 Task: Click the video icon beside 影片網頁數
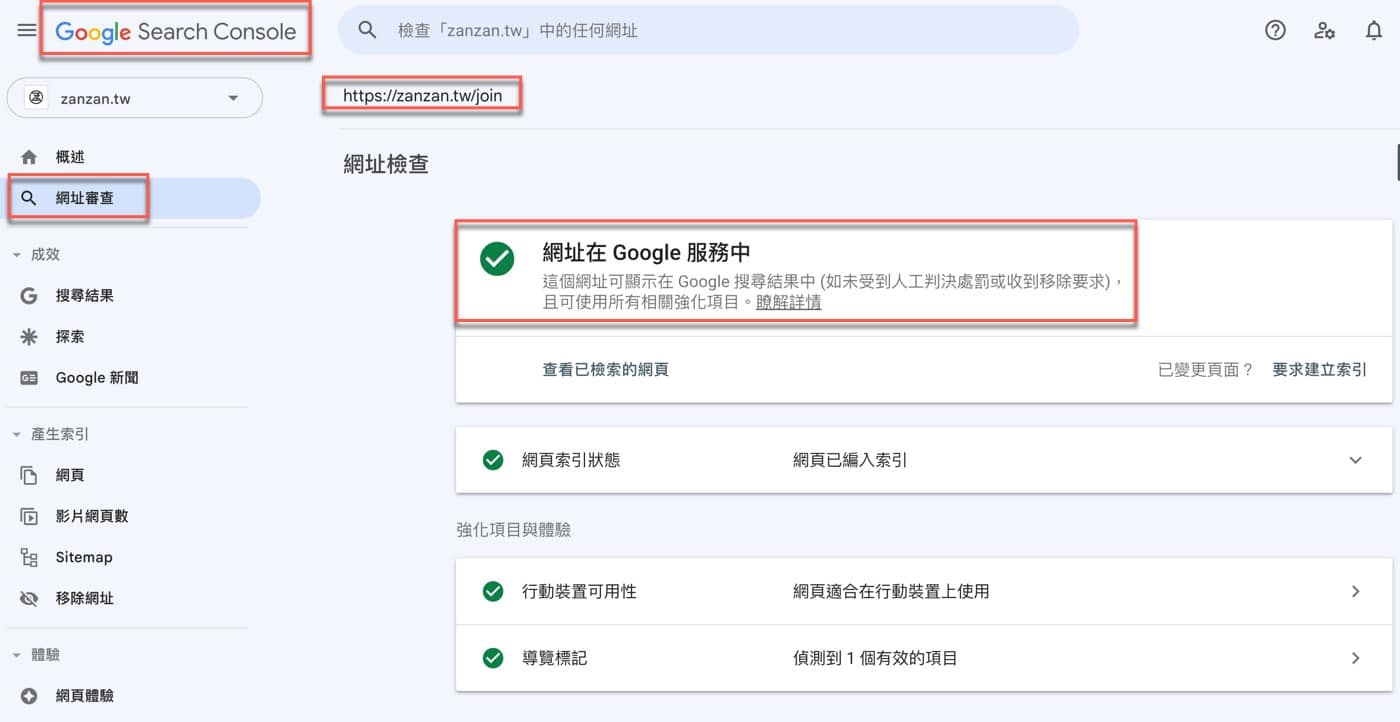pos(29,516)
